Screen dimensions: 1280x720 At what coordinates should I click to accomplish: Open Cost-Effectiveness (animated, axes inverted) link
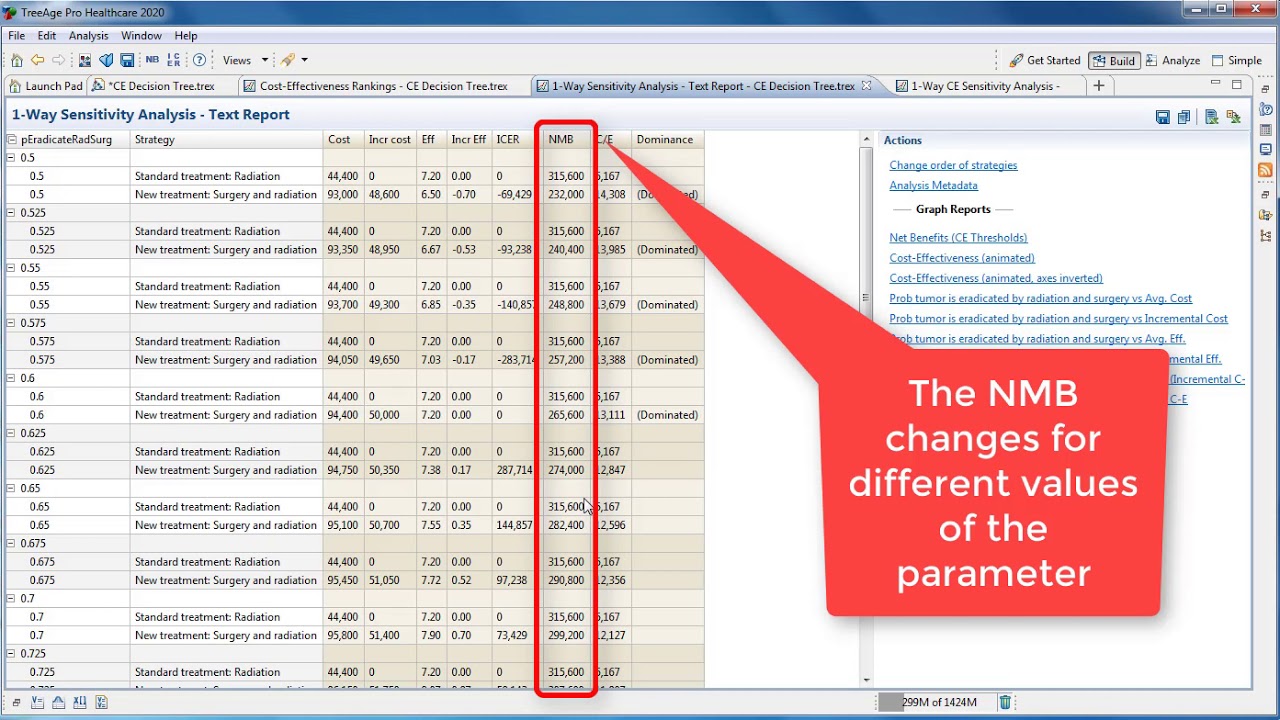[996, 278]
